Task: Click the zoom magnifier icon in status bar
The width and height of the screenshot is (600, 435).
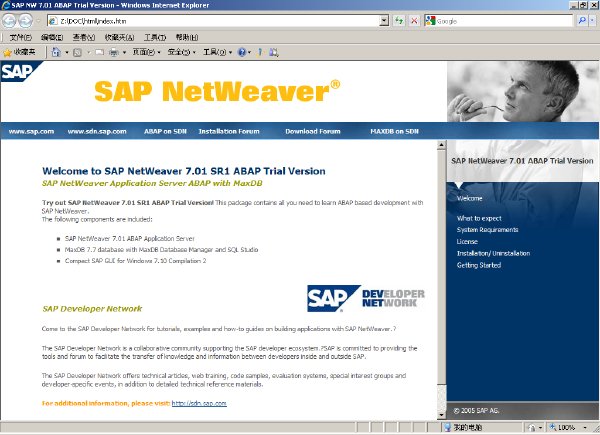Action: coord(553,427)
